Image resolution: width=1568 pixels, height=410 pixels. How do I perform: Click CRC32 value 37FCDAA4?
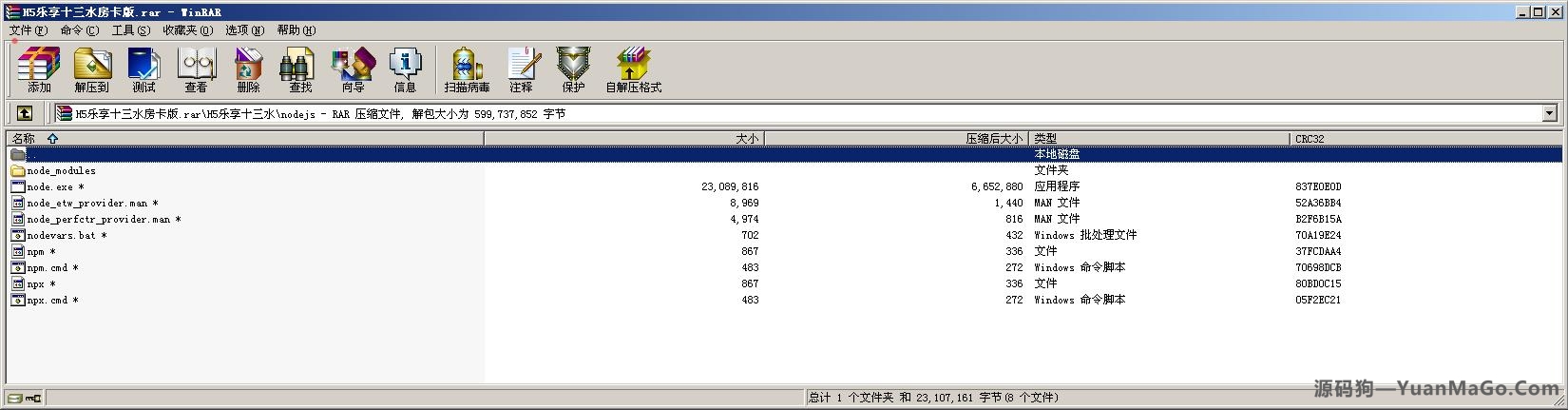[1318, 251]
